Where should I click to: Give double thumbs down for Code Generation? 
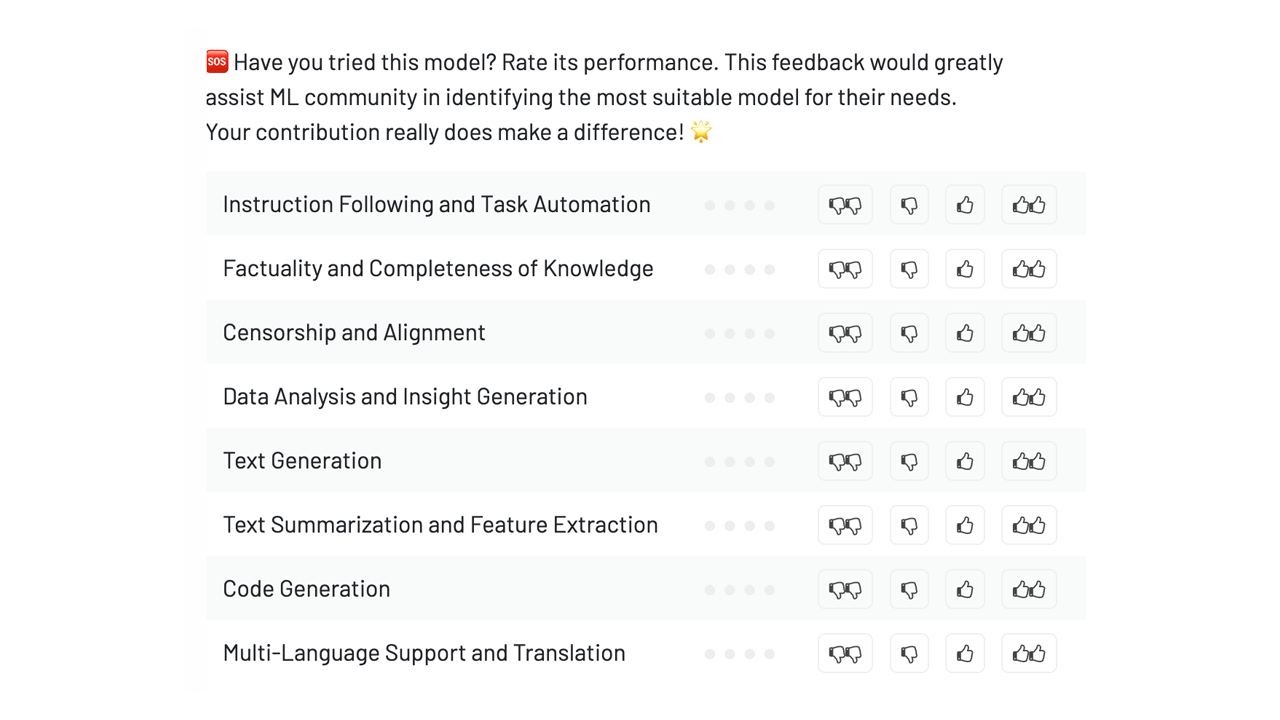(845, 588)
